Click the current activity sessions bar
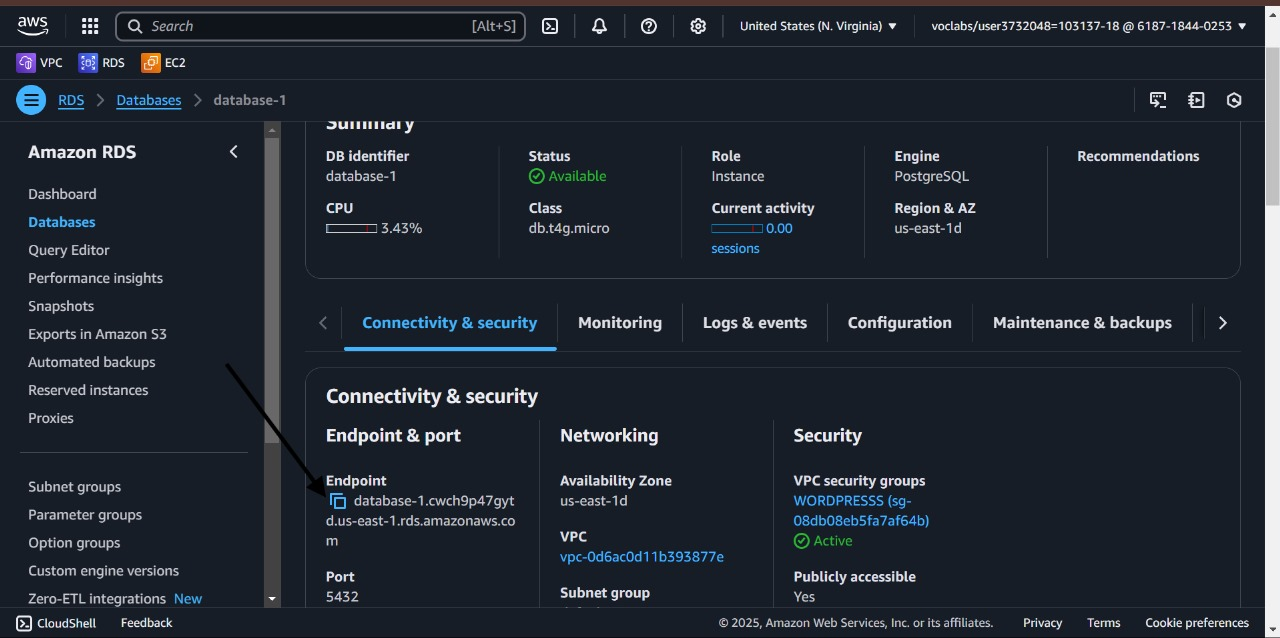 (737, 229)
